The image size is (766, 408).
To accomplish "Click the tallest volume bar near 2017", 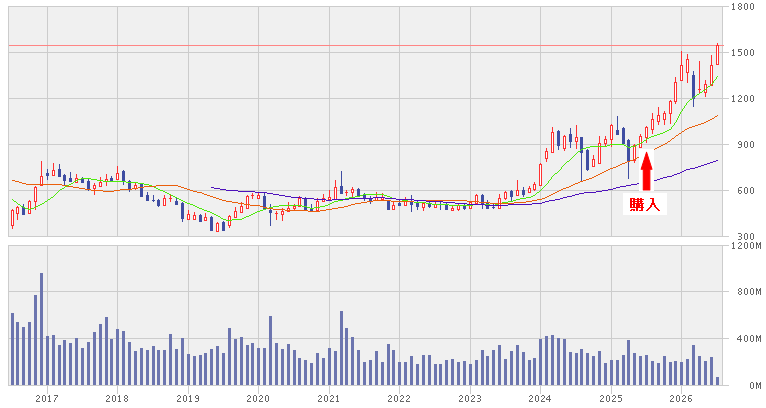I will click(x=42, y=329).
